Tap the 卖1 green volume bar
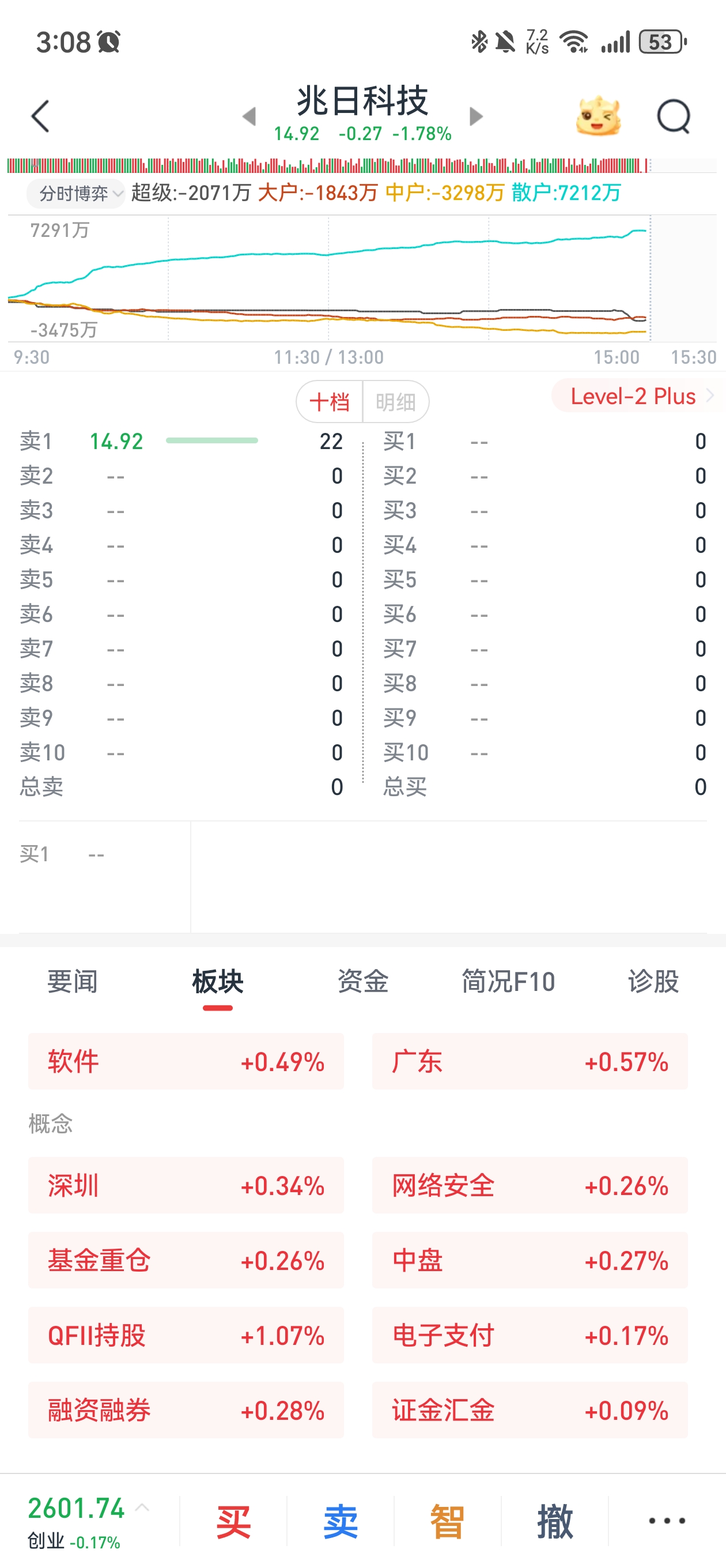726x1568 pixels. click(x=212, y=440)
